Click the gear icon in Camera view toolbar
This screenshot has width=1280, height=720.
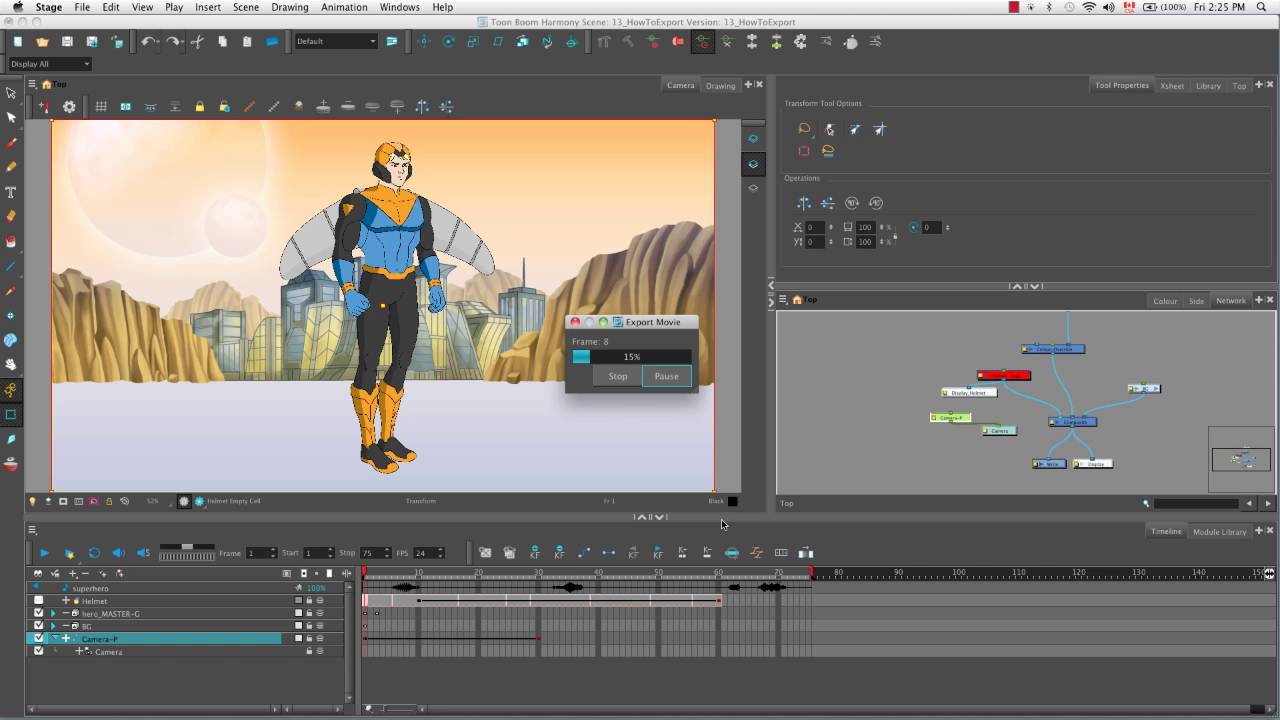[69, 106]
